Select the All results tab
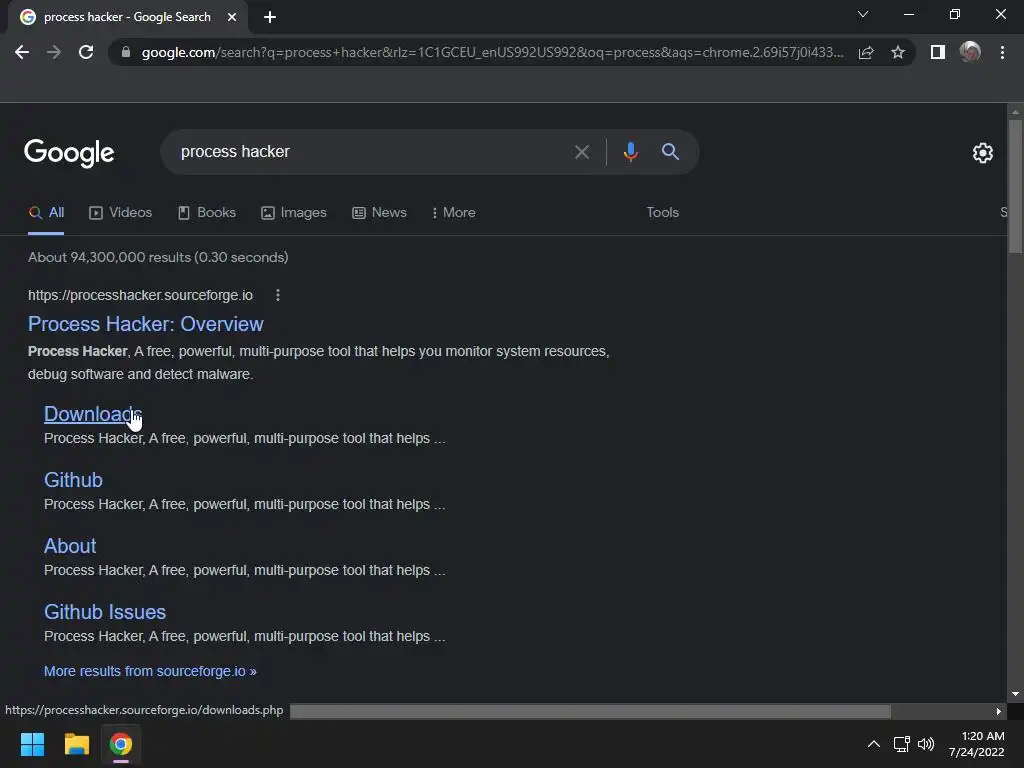 (x=46, y=213)
